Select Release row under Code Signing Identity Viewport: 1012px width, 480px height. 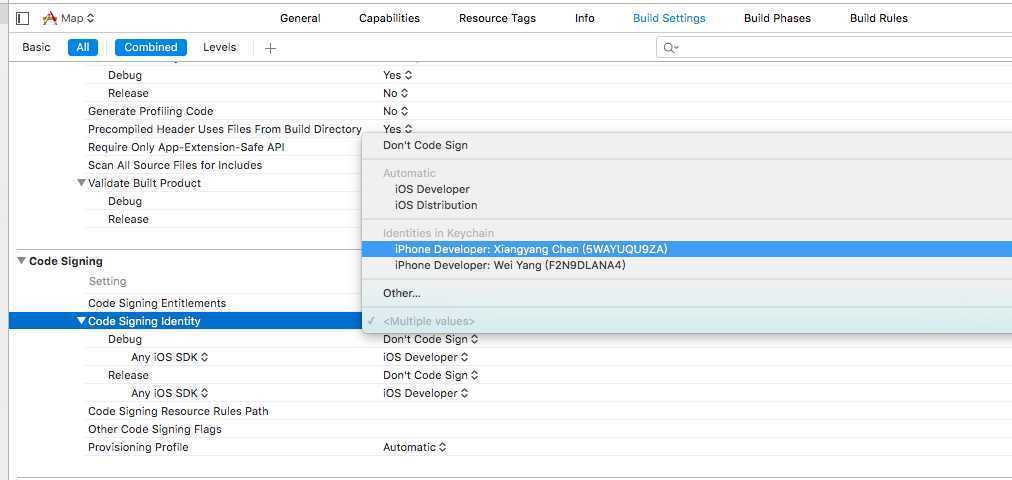pos(128,375)
